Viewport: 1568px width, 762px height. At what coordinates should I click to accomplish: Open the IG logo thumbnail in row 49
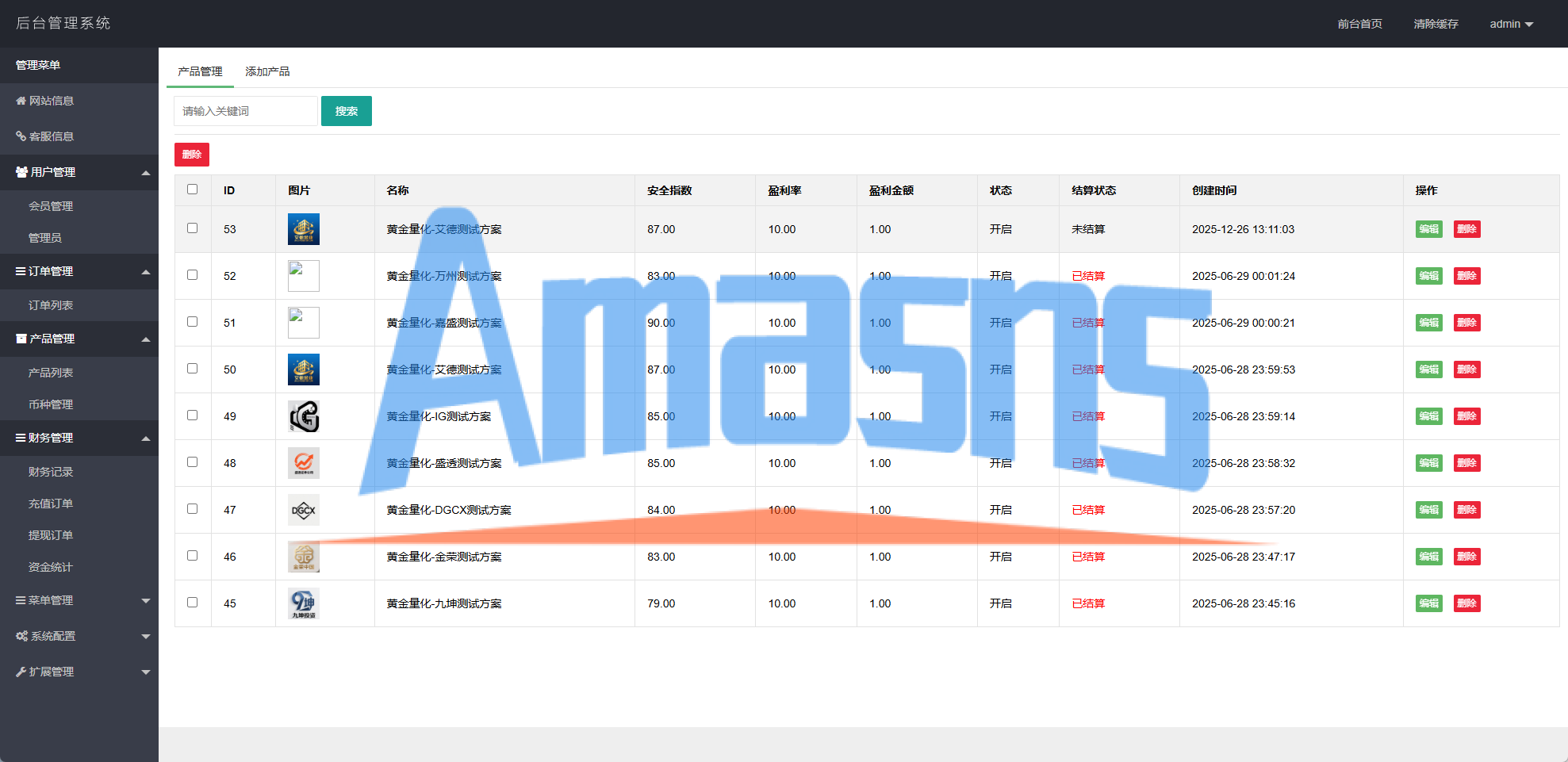point(304,416)
